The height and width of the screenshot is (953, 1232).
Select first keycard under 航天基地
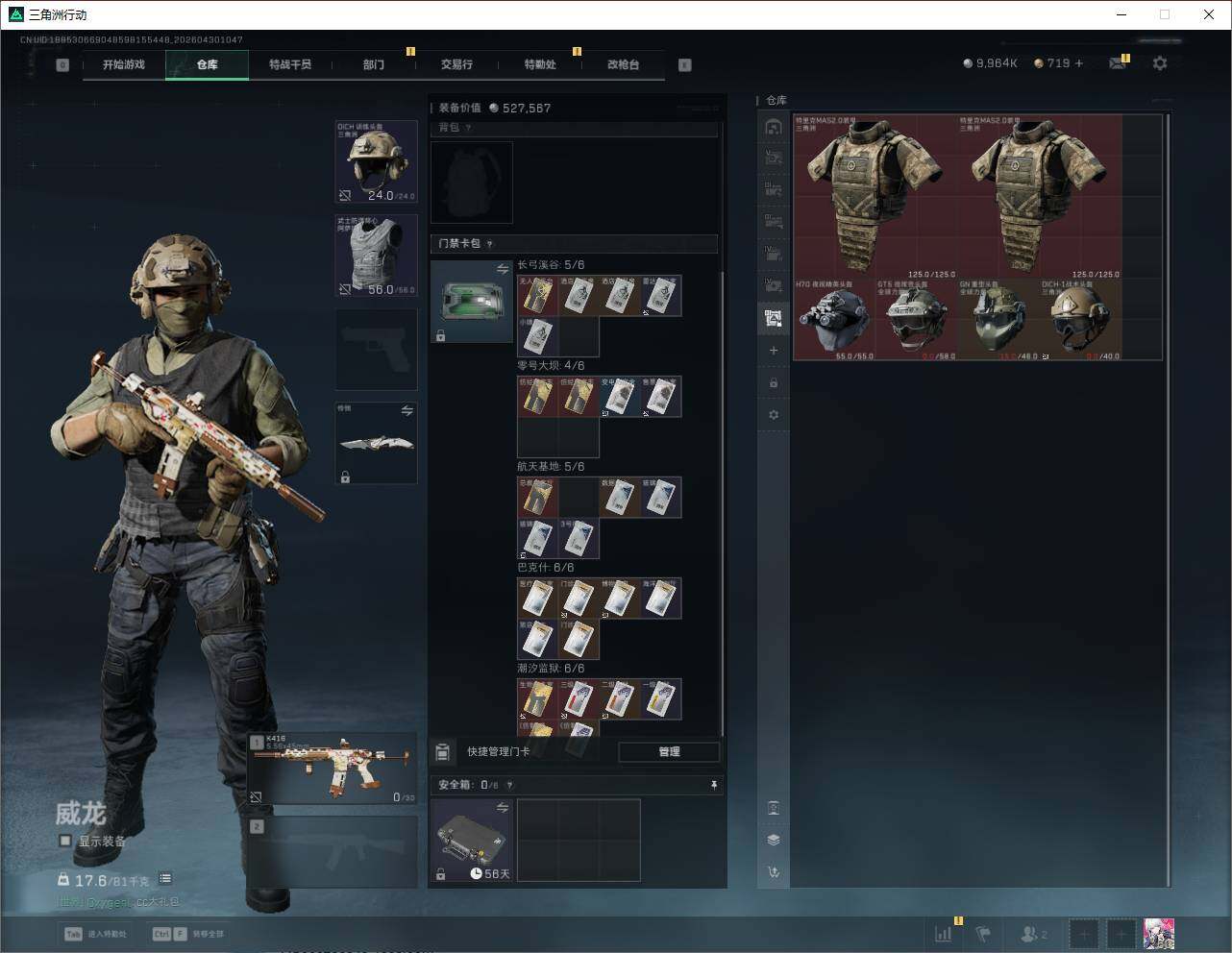[x=537, y=498]
